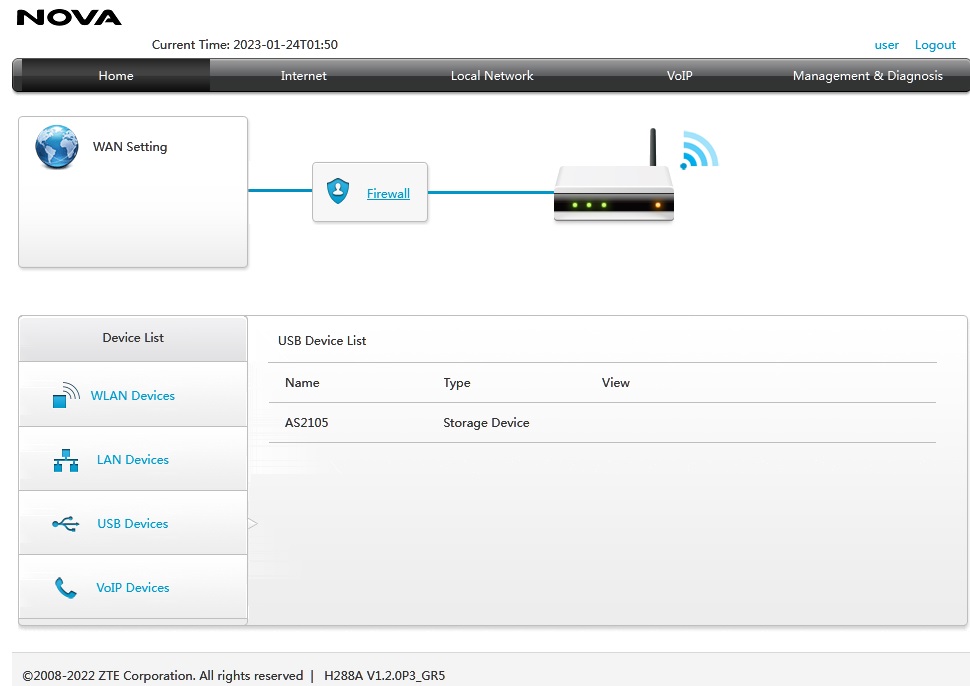
Task: Click the LAN Devices network icon
Action: point(66,460)
